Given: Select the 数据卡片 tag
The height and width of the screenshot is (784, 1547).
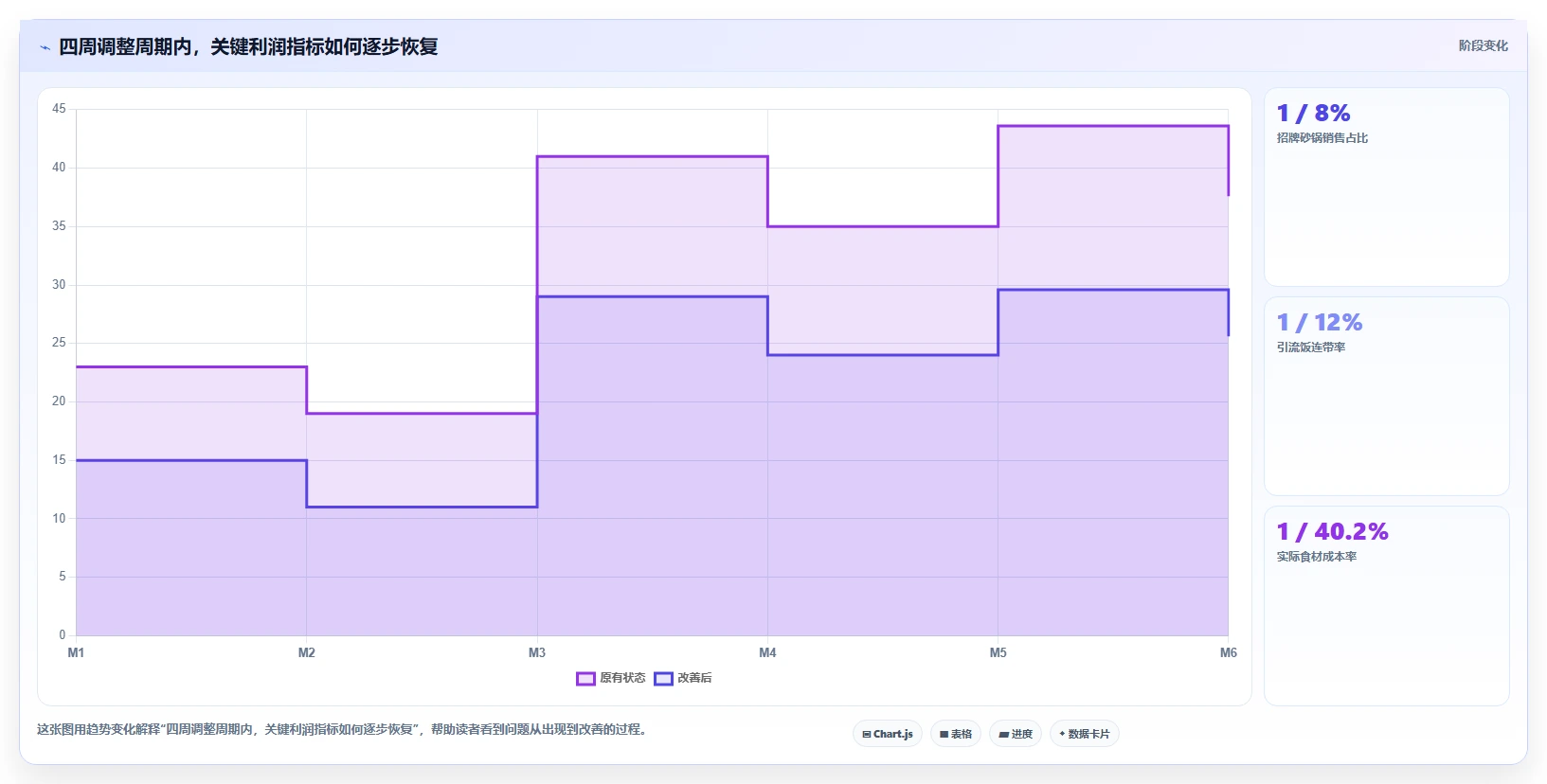Looking at the screenshot, I should tap(1085, 734).
